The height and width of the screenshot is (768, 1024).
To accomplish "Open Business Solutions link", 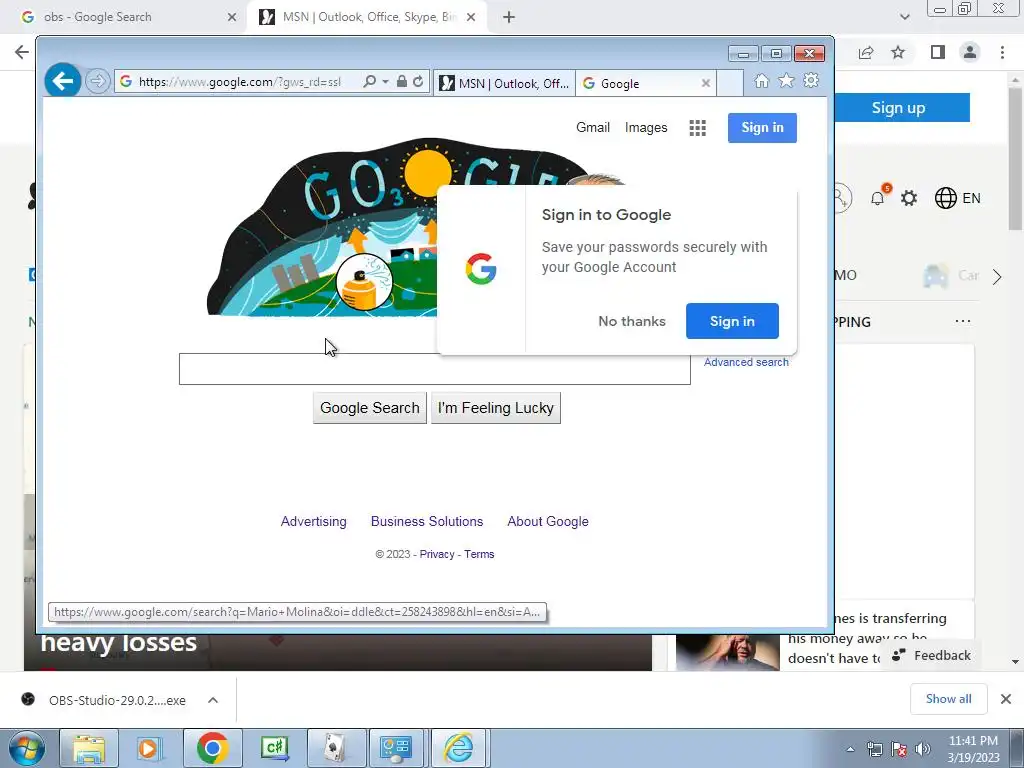I will coord(427,522).
